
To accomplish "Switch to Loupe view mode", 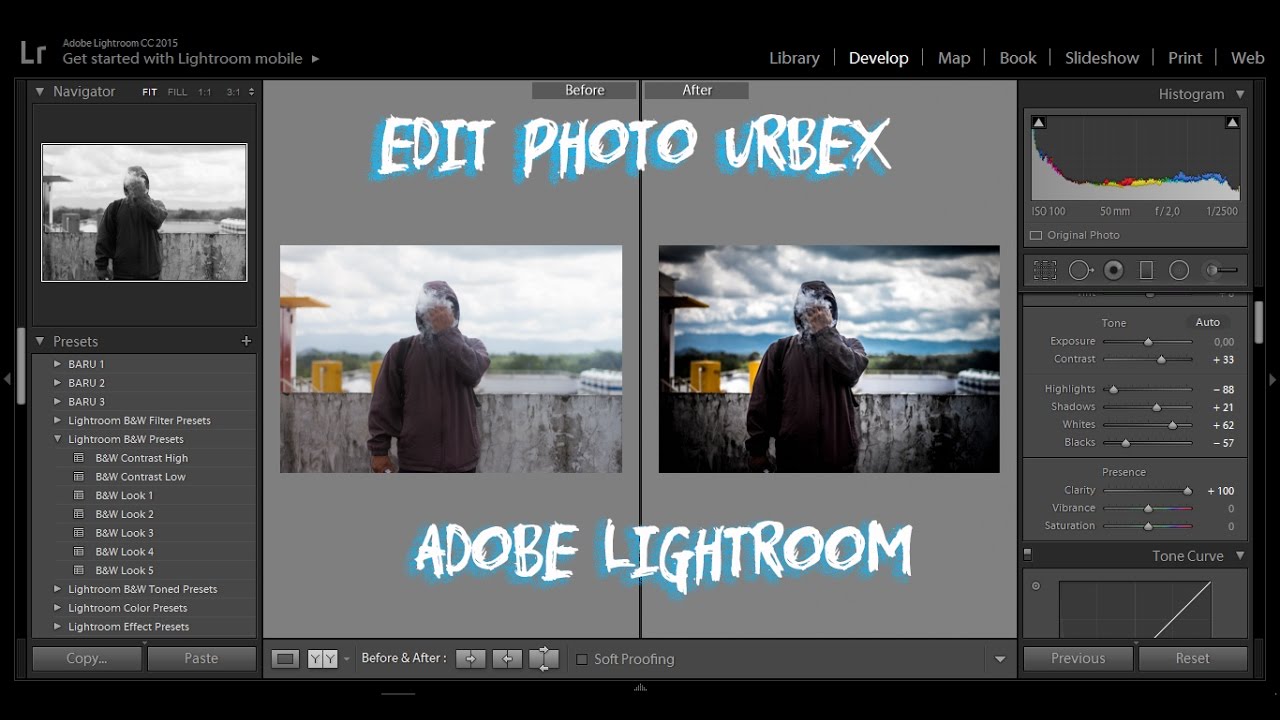I will coord(286,659).
